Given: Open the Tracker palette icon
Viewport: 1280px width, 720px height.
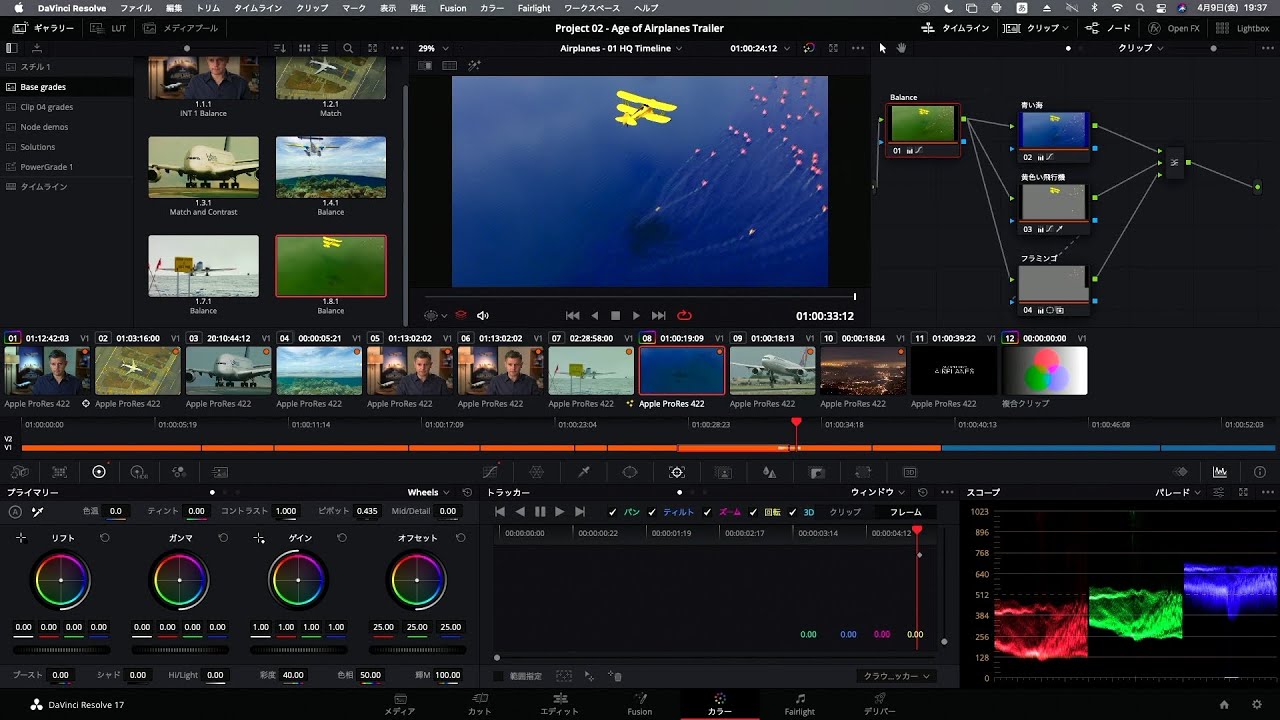Looking at the screenshot, I should (x=677, y=472).
